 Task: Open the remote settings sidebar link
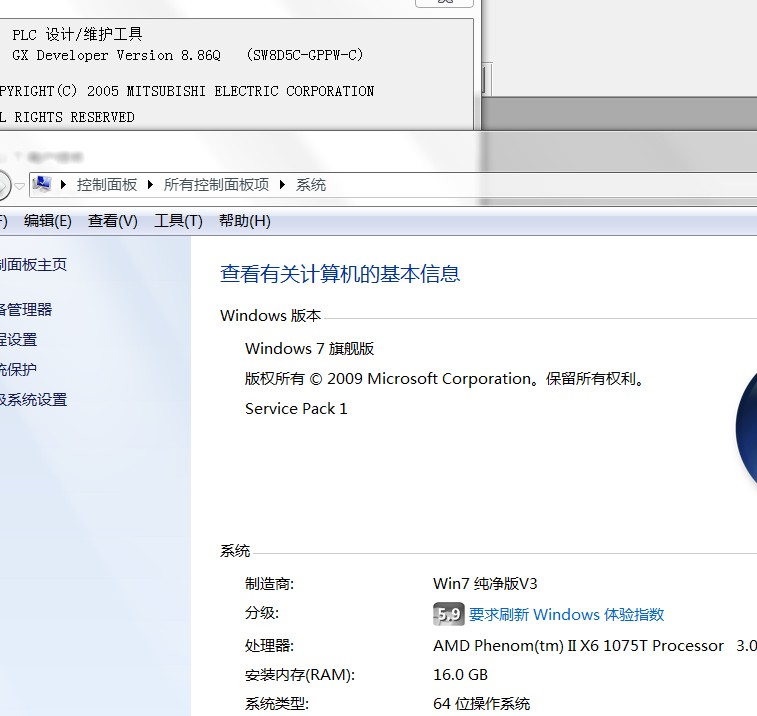pos(19,340)
